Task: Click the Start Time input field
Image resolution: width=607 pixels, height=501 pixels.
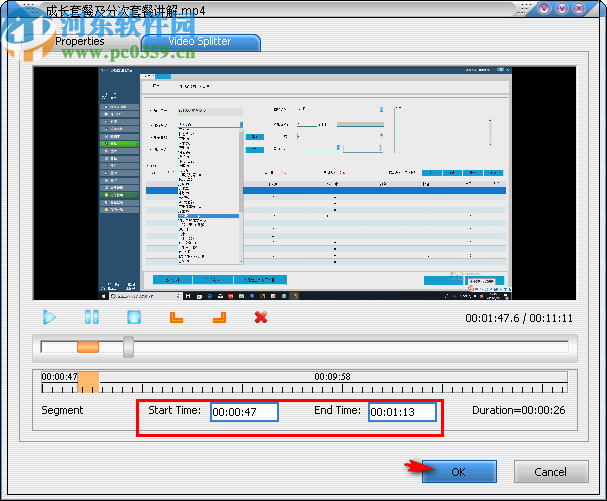Action: point(244,412)
